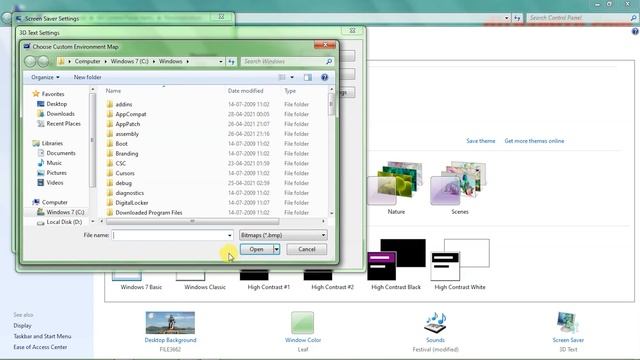640x360 pixels.
Task: Open Ease of Access Center link
Action: coord(40,347)
